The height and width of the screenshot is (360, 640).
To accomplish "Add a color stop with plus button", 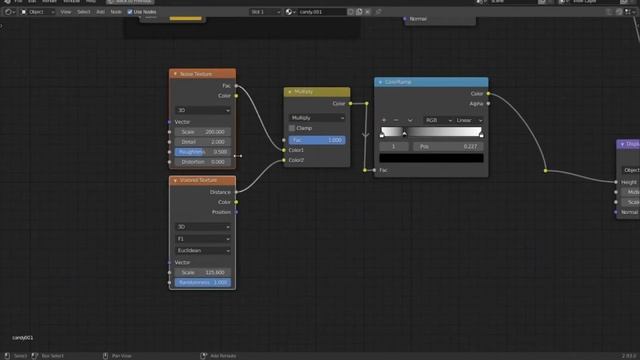I will (384, 120).
